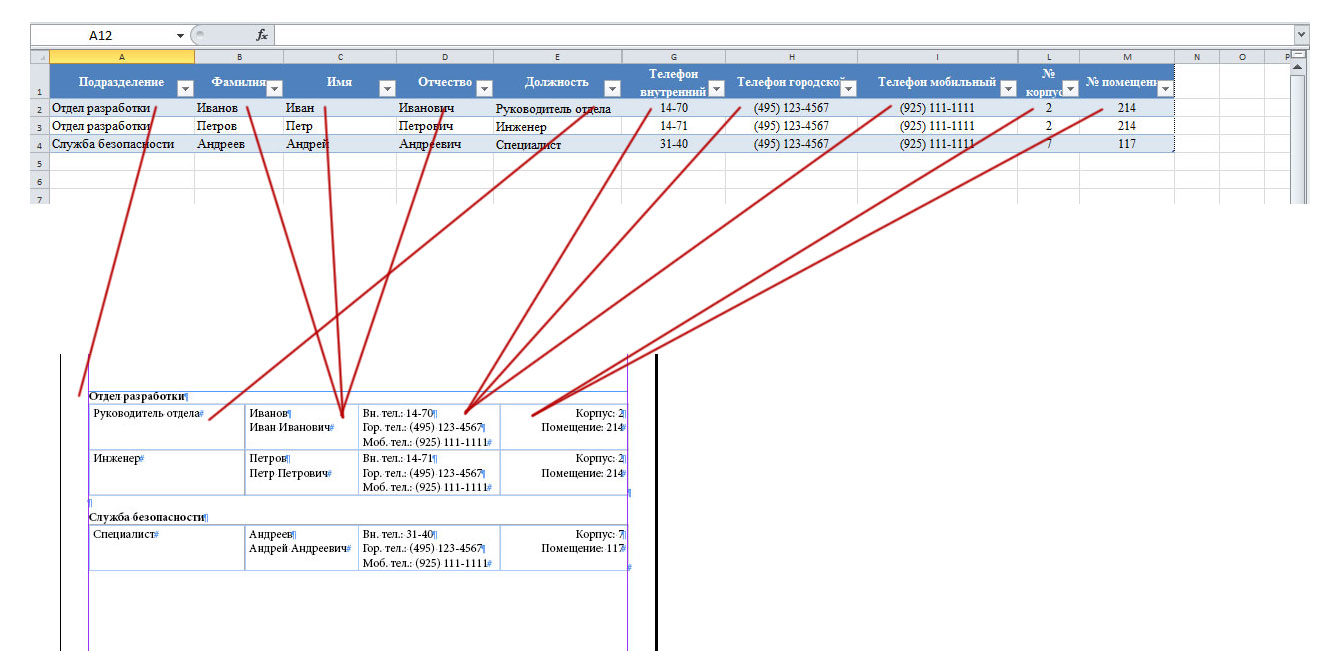
Task: Select column B header
Action: [238, 57]
